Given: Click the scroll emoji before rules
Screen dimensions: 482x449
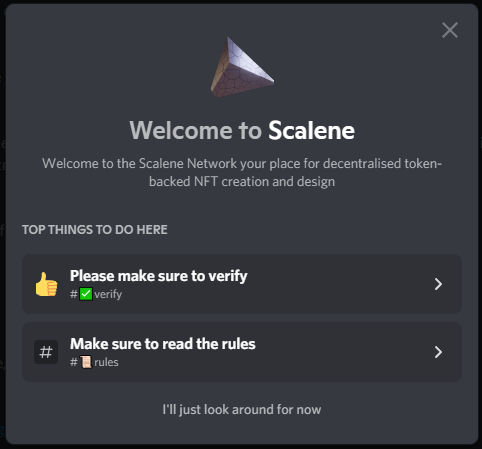Looking at the screenshot, I should coord(86,362).
